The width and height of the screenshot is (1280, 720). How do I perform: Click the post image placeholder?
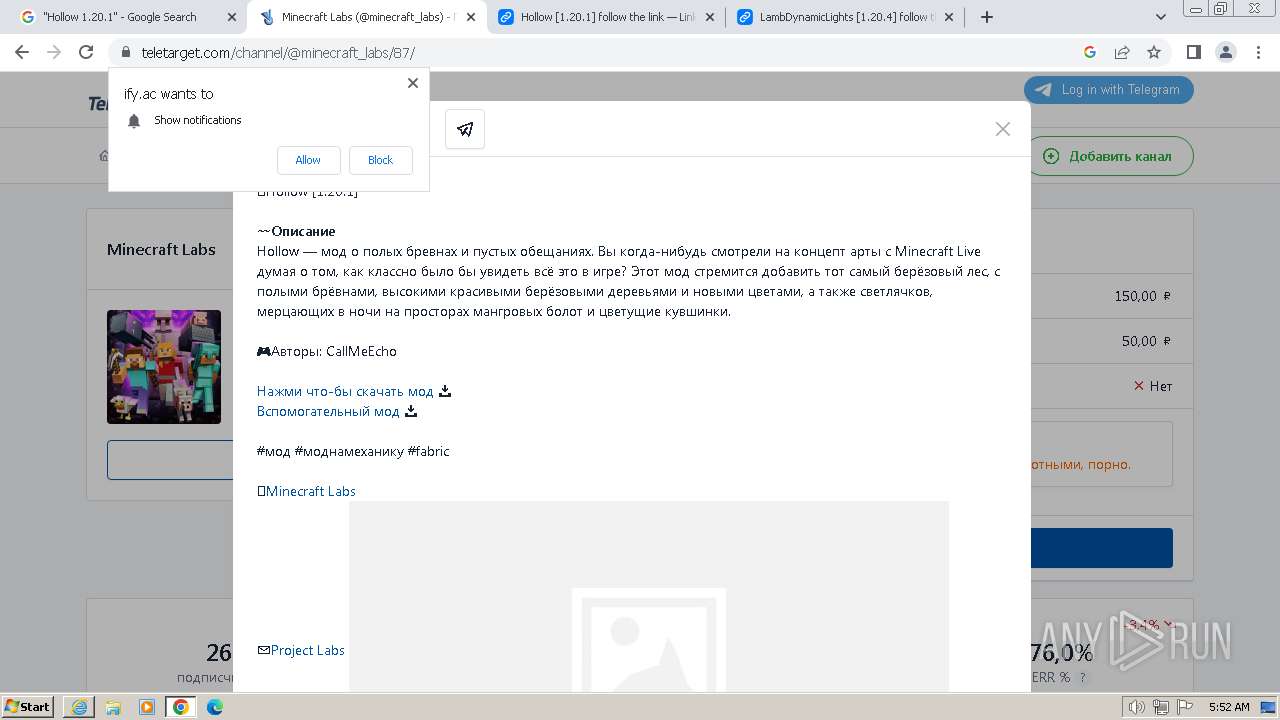click(x=648, y=596)
